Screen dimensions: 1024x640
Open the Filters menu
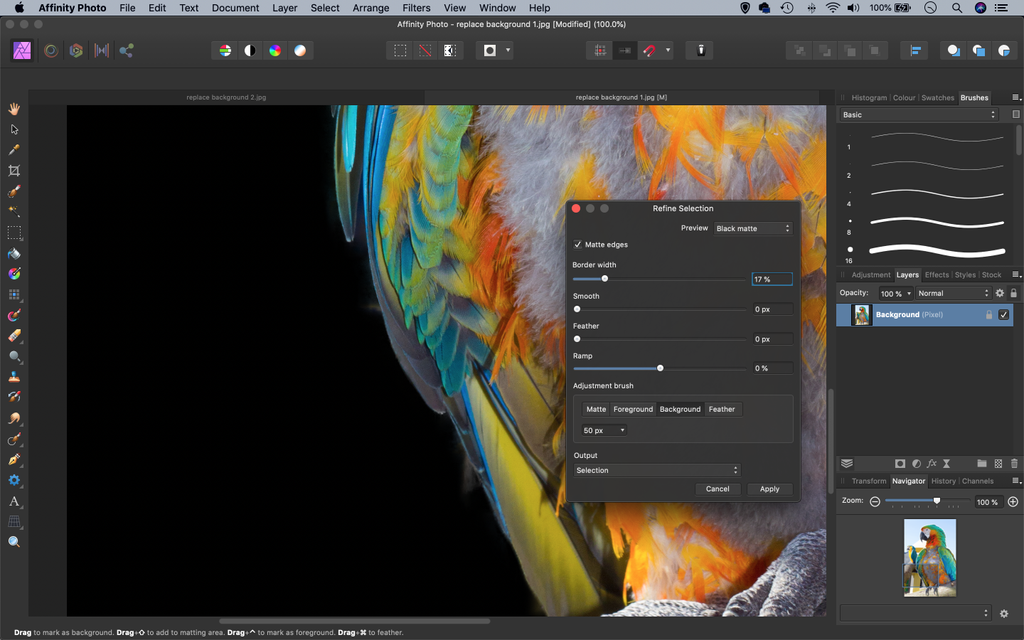click(x=416, y=7)
